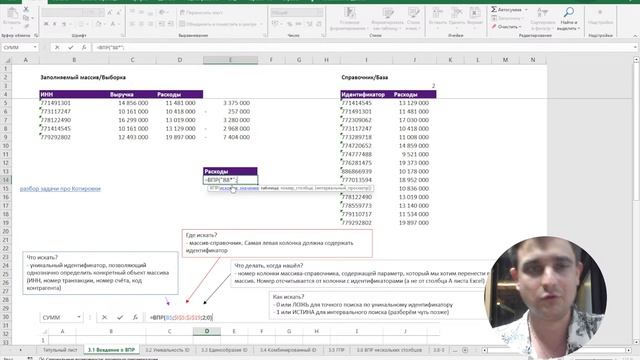Click the Insert Function fx icon
Screen dimensions: 640x360
coord(84,47)
